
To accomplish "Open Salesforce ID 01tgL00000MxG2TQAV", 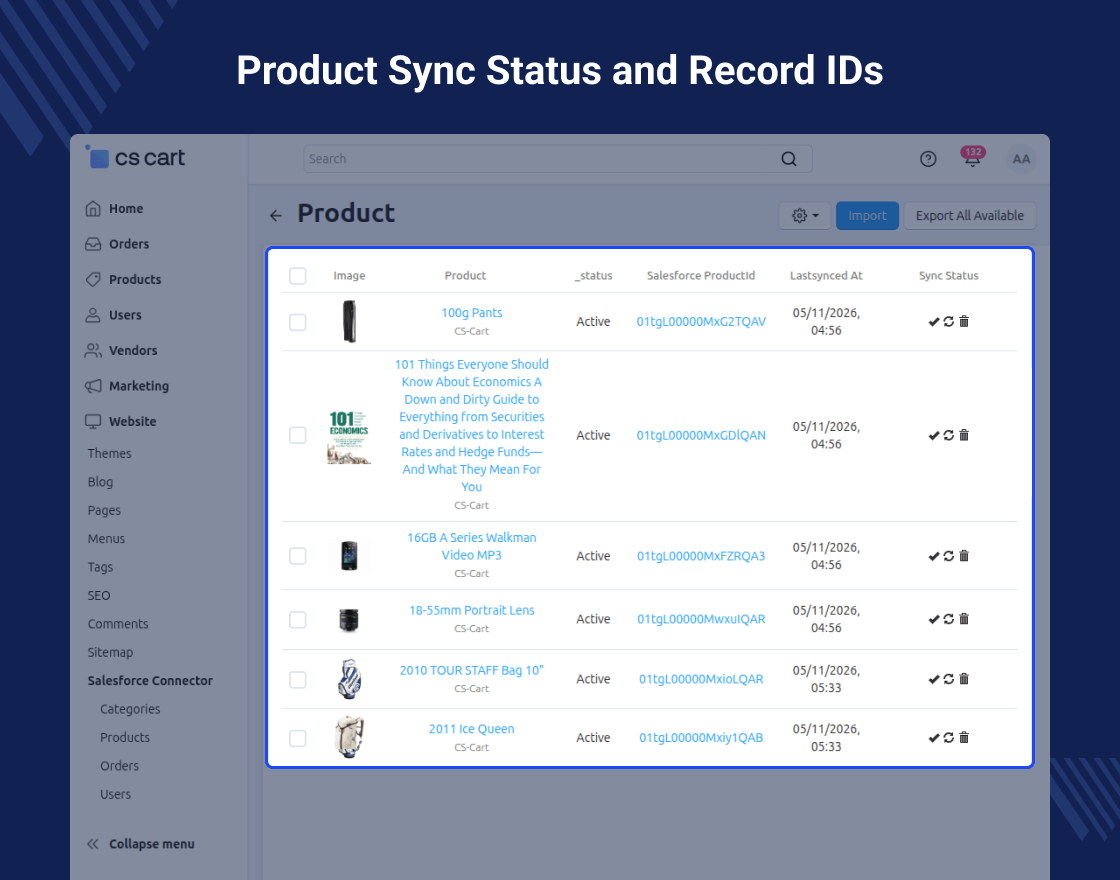I will point(701,321).
